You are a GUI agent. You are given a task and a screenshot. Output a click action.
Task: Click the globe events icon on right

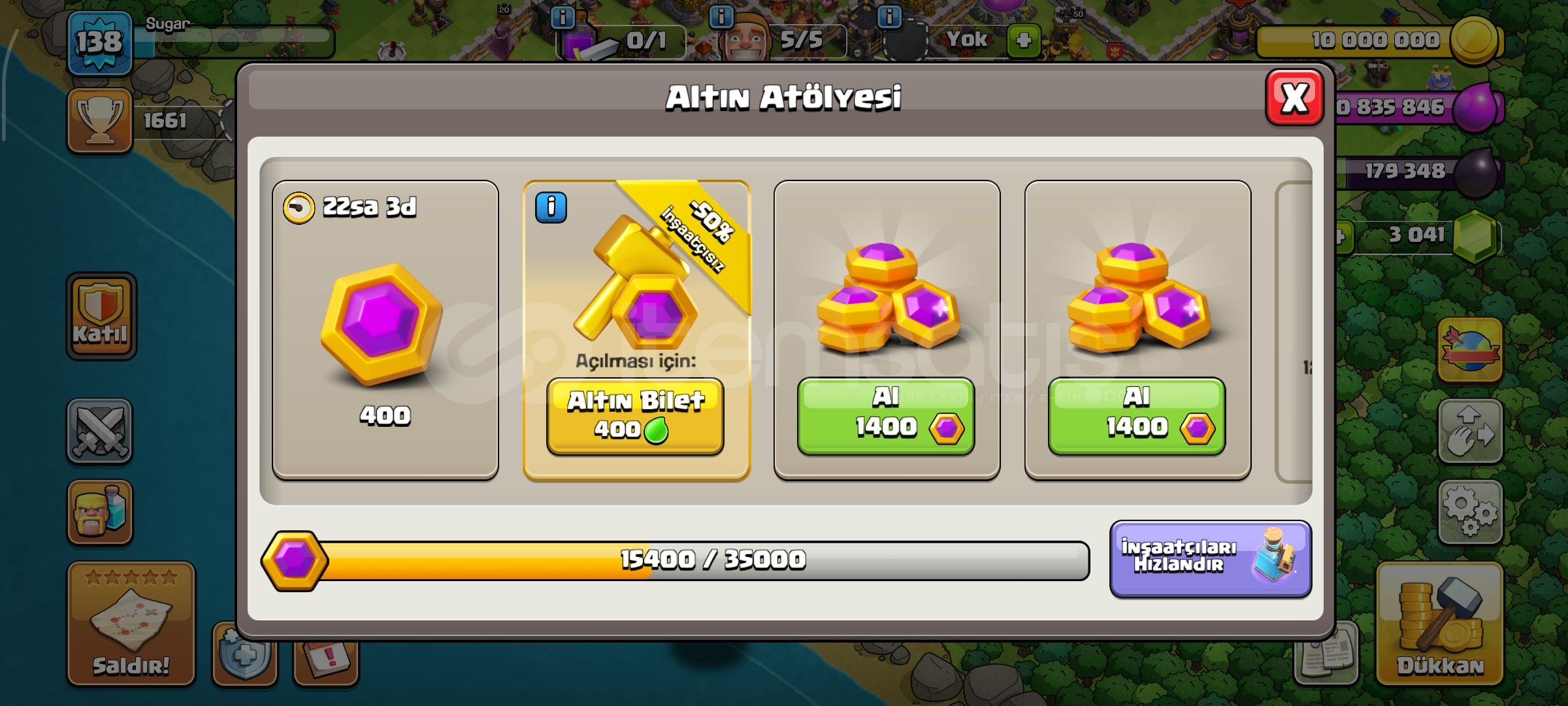(x=1470, y=350)
